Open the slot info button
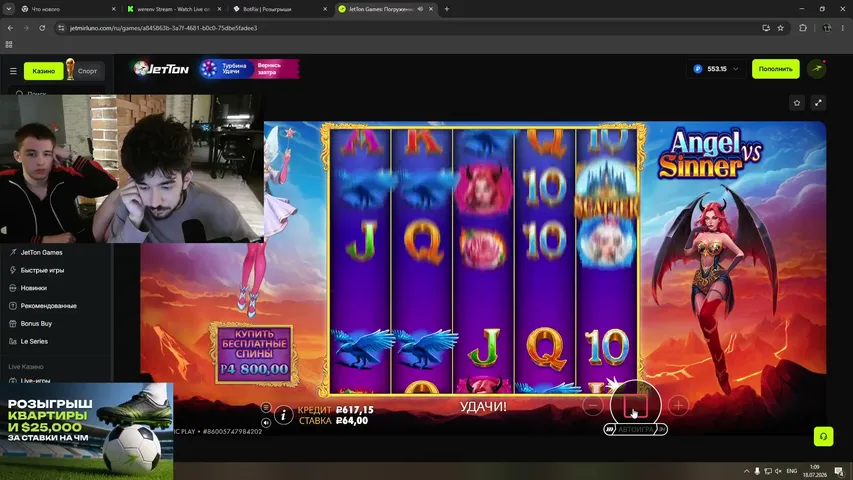 click(283, 415)
